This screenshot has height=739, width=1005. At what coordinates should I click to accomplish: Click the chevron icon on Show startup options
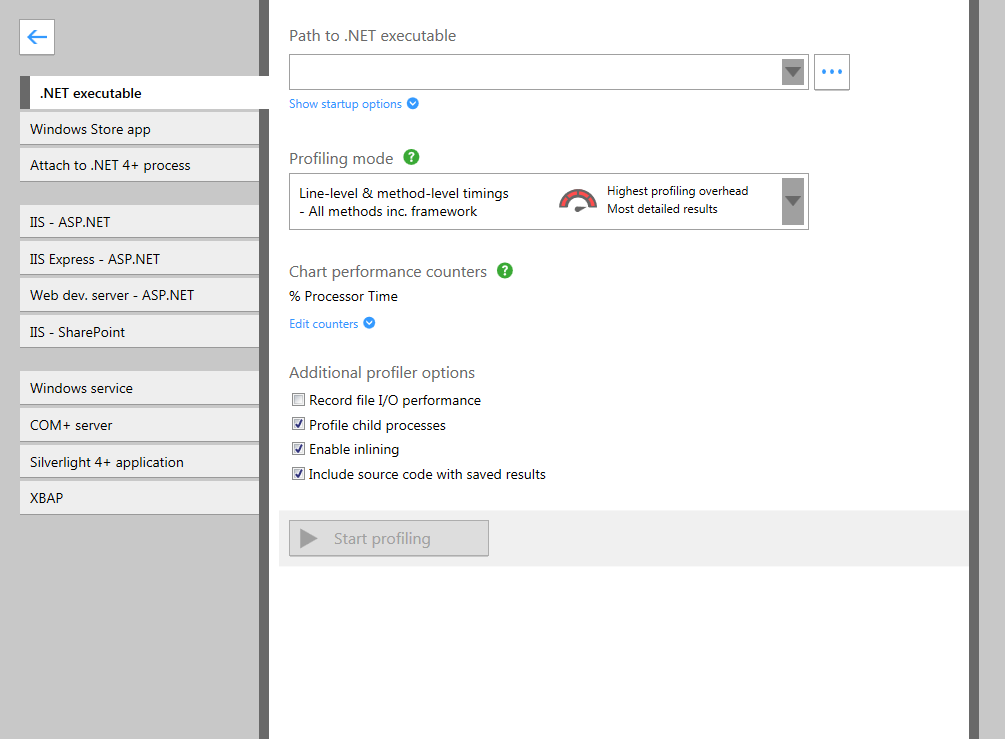click(414, 103)
